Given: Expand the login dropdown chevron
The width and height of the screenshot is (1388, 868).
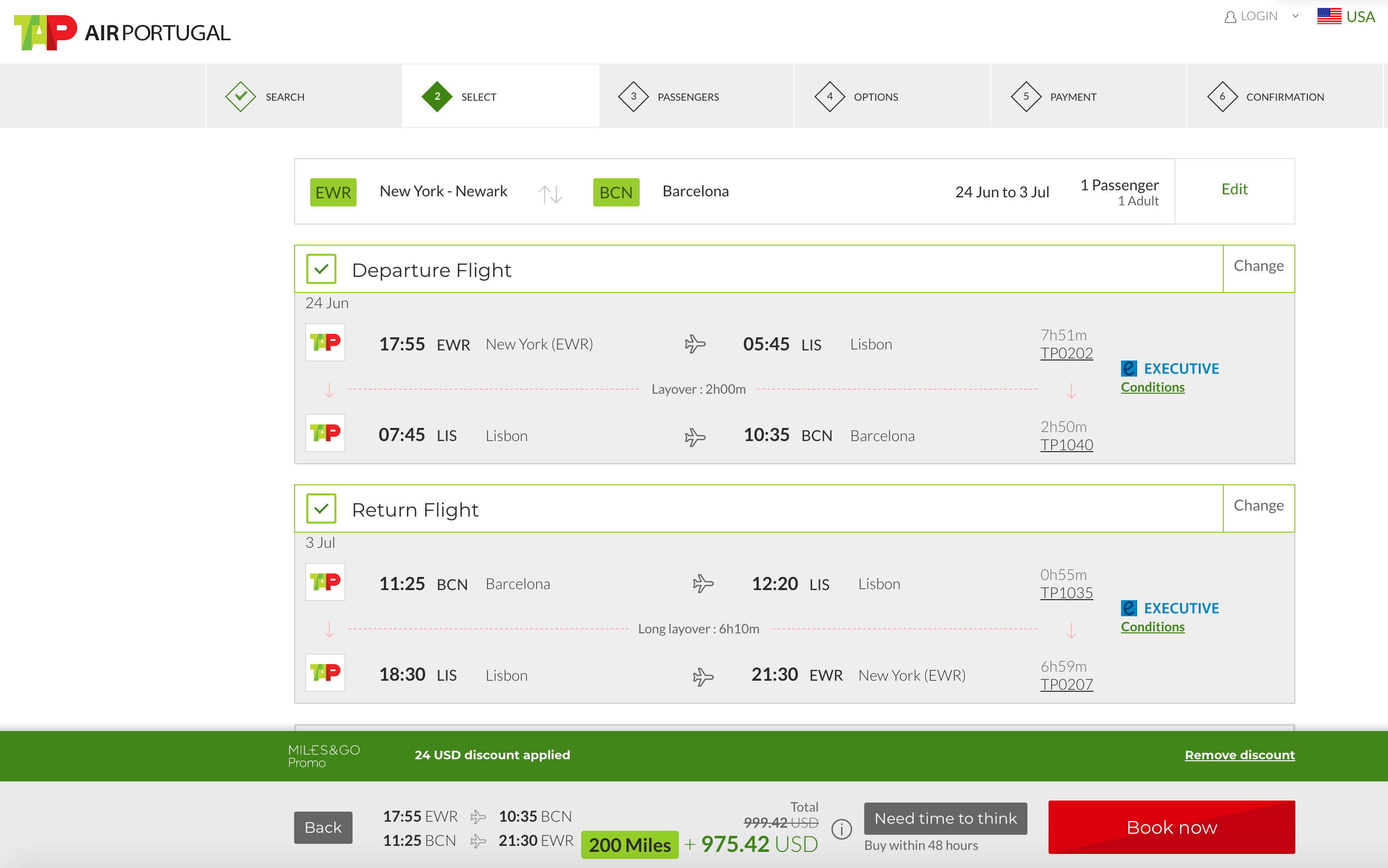Looking at the screenshot, I should point(1295,16).
